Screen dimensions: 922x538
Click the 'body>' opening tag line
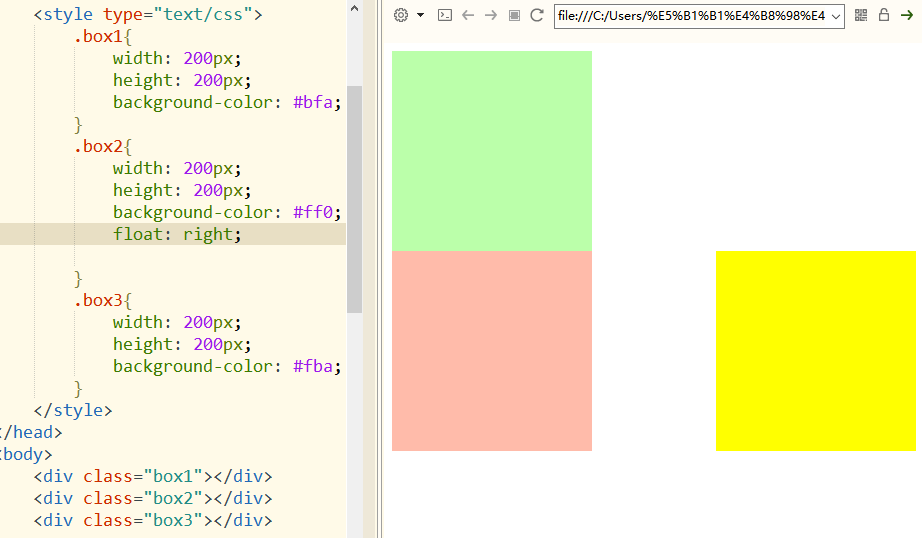click(26, 455)
